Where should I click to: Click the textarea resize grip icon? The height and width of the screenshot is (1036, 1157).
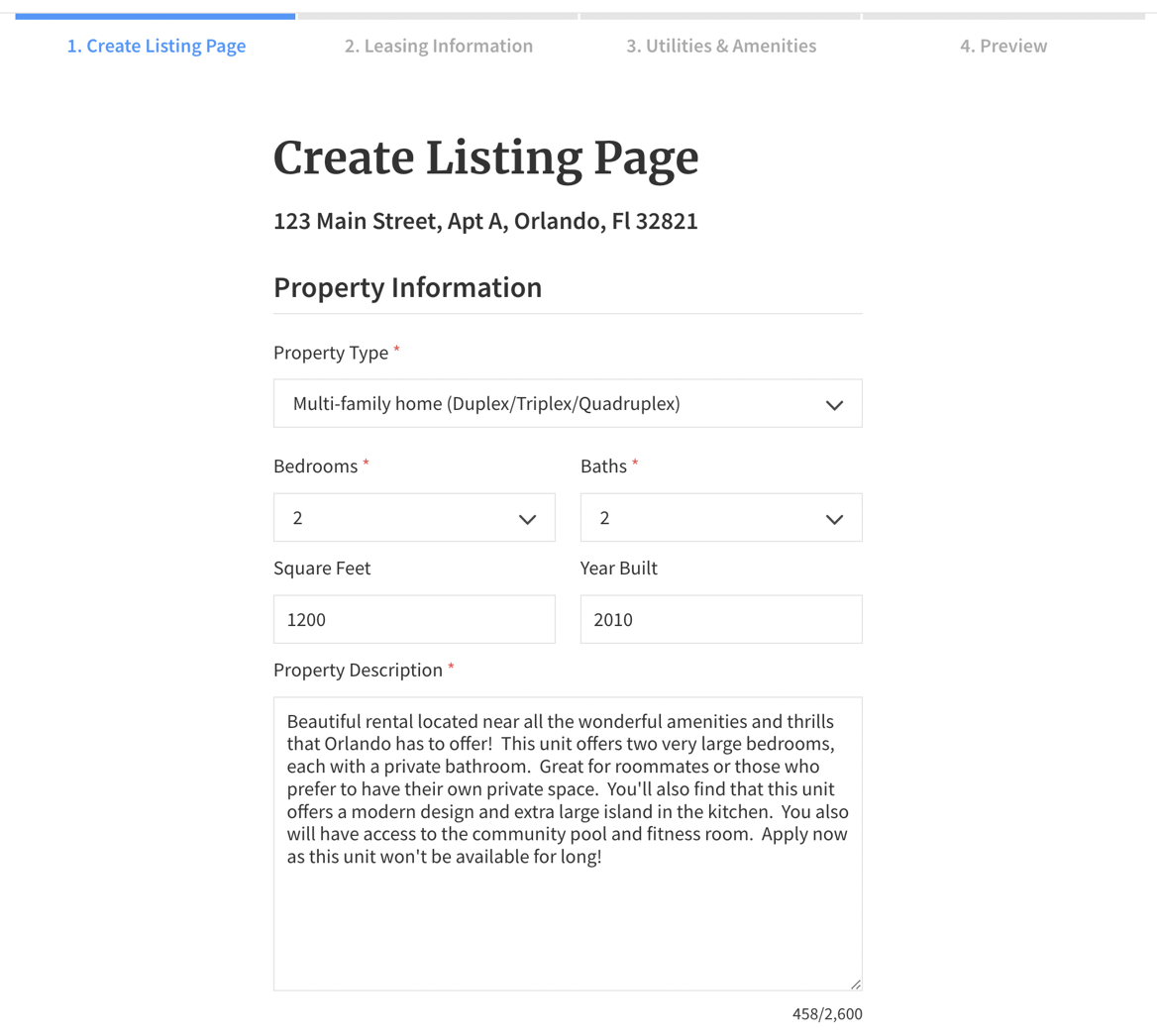coord(855,983)
